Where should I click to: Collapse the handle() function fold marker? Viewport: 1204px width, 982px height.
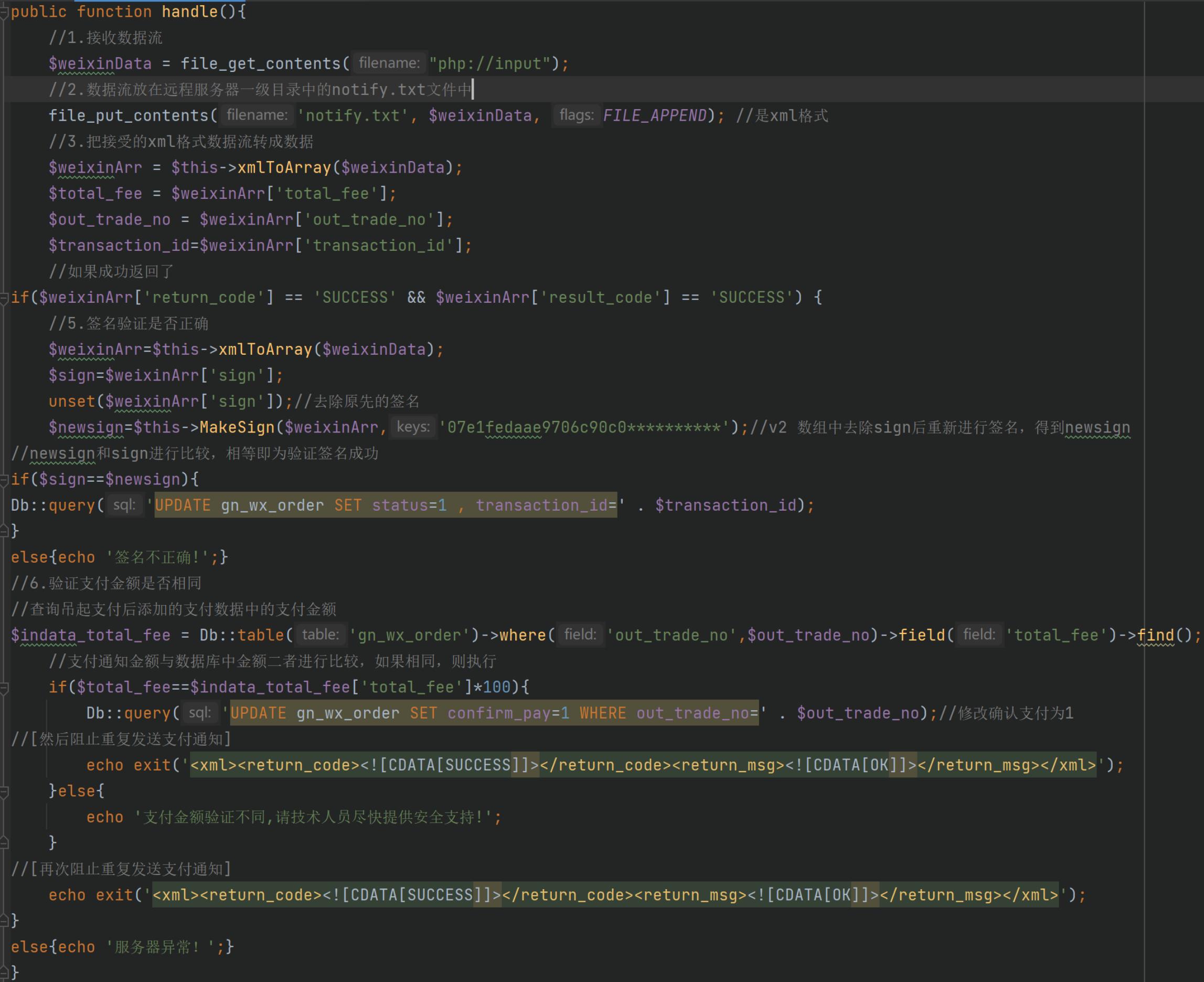pos(3,12)
